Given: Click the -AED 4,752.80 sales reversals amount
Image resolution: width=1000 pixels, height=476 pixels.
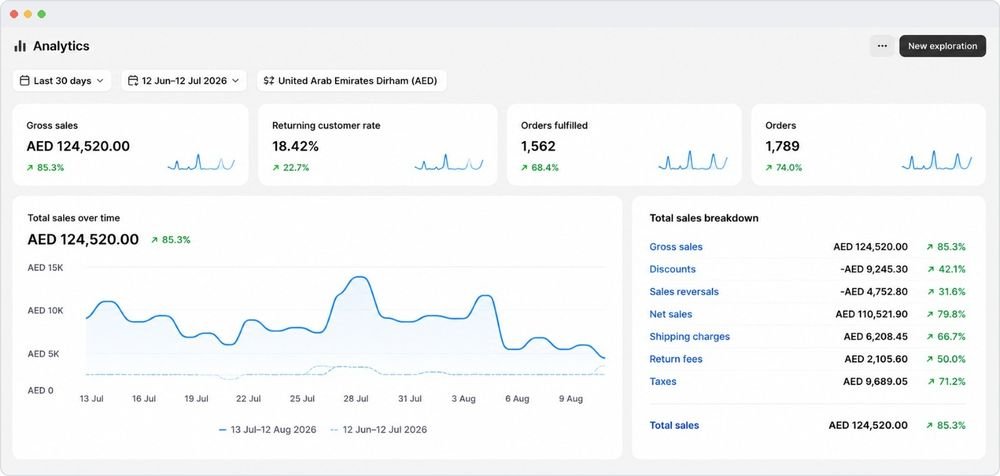Looking at the screenshot, I should pos(874,292).
